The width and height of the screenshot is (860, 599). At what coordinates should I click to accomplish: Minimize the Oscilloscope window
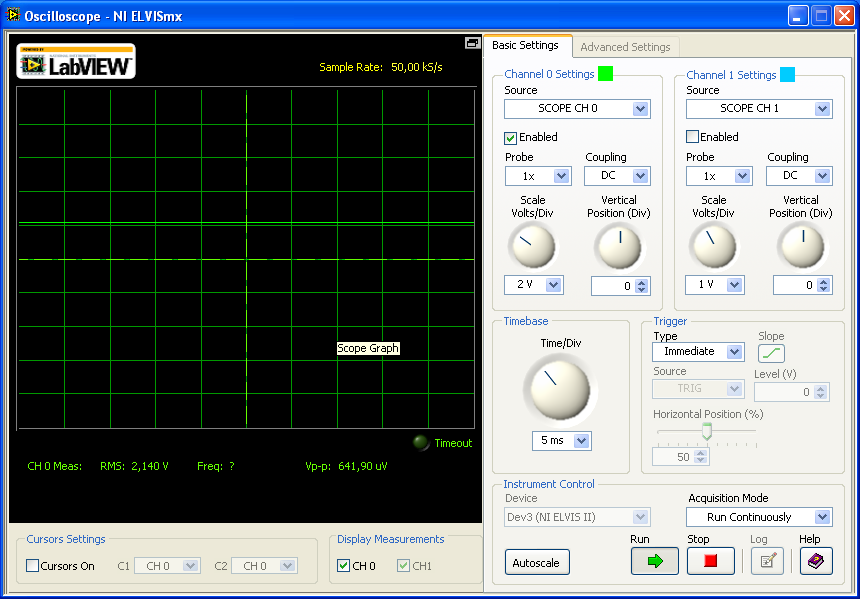click(798, 15)
